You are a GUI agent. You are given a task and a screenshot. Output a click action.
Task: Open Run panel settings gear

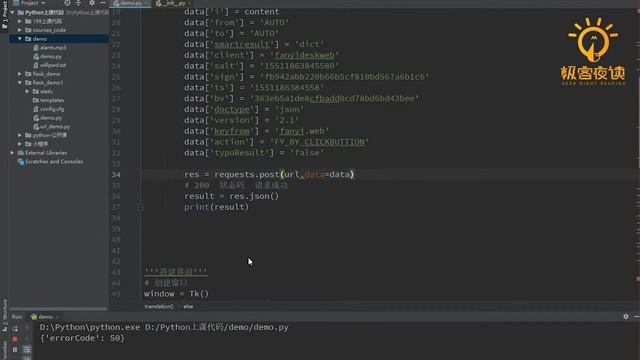[x=626, y=316]
